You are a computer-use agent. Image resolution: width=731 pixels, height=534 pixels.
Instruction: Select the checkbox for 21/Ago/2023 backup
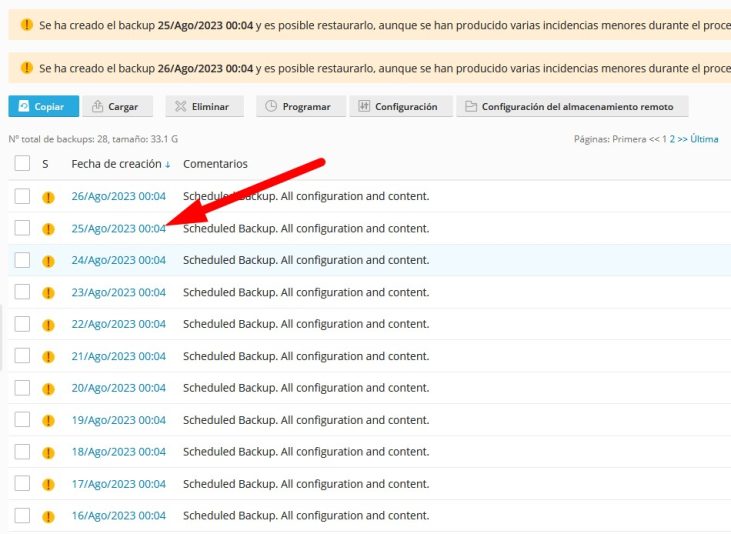[22, 356]
